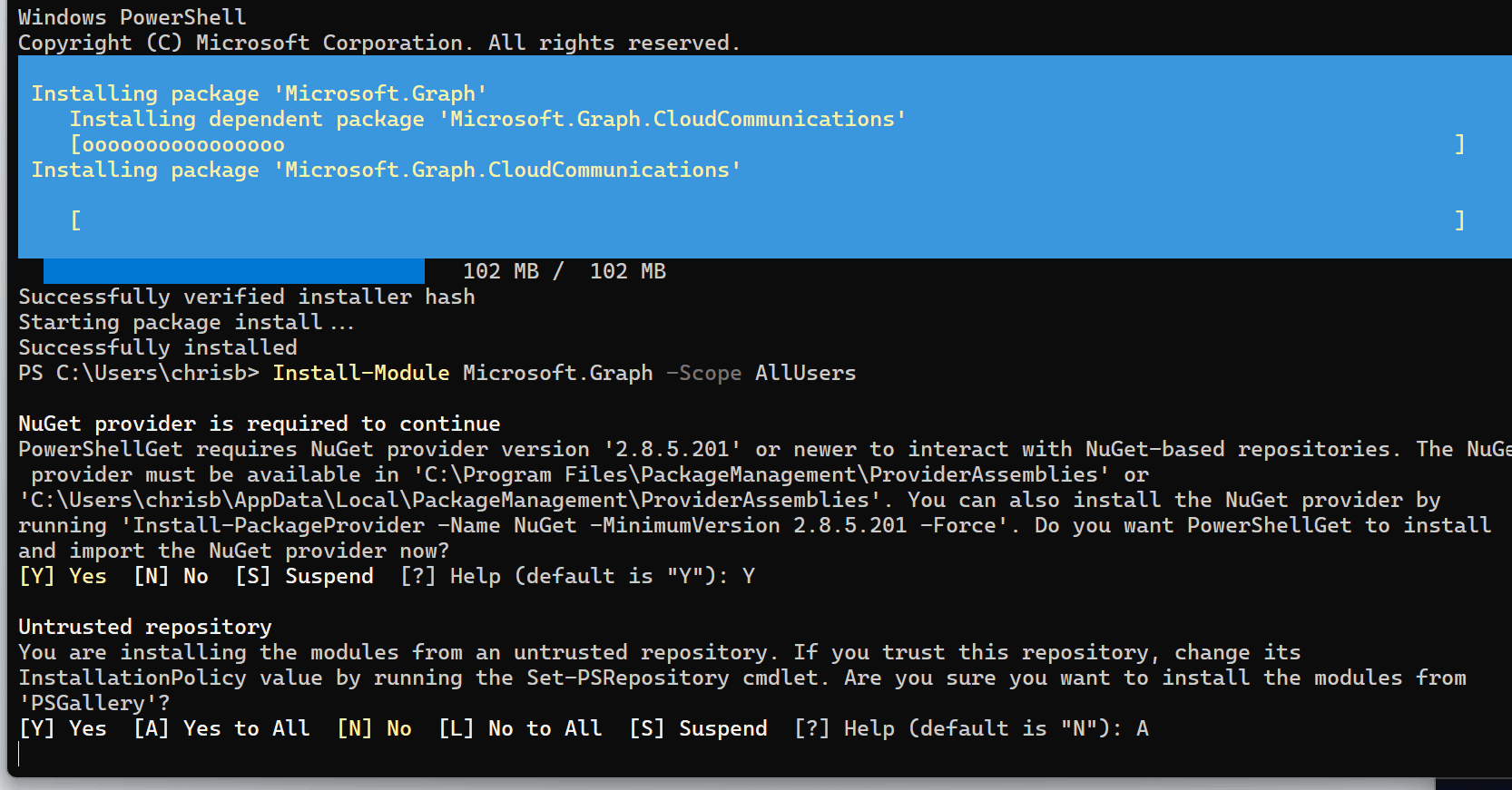Screen dimensions: 1512x790
Task: Click the 'Microsoft.Graph' module name in command
Action: [558, 373]
